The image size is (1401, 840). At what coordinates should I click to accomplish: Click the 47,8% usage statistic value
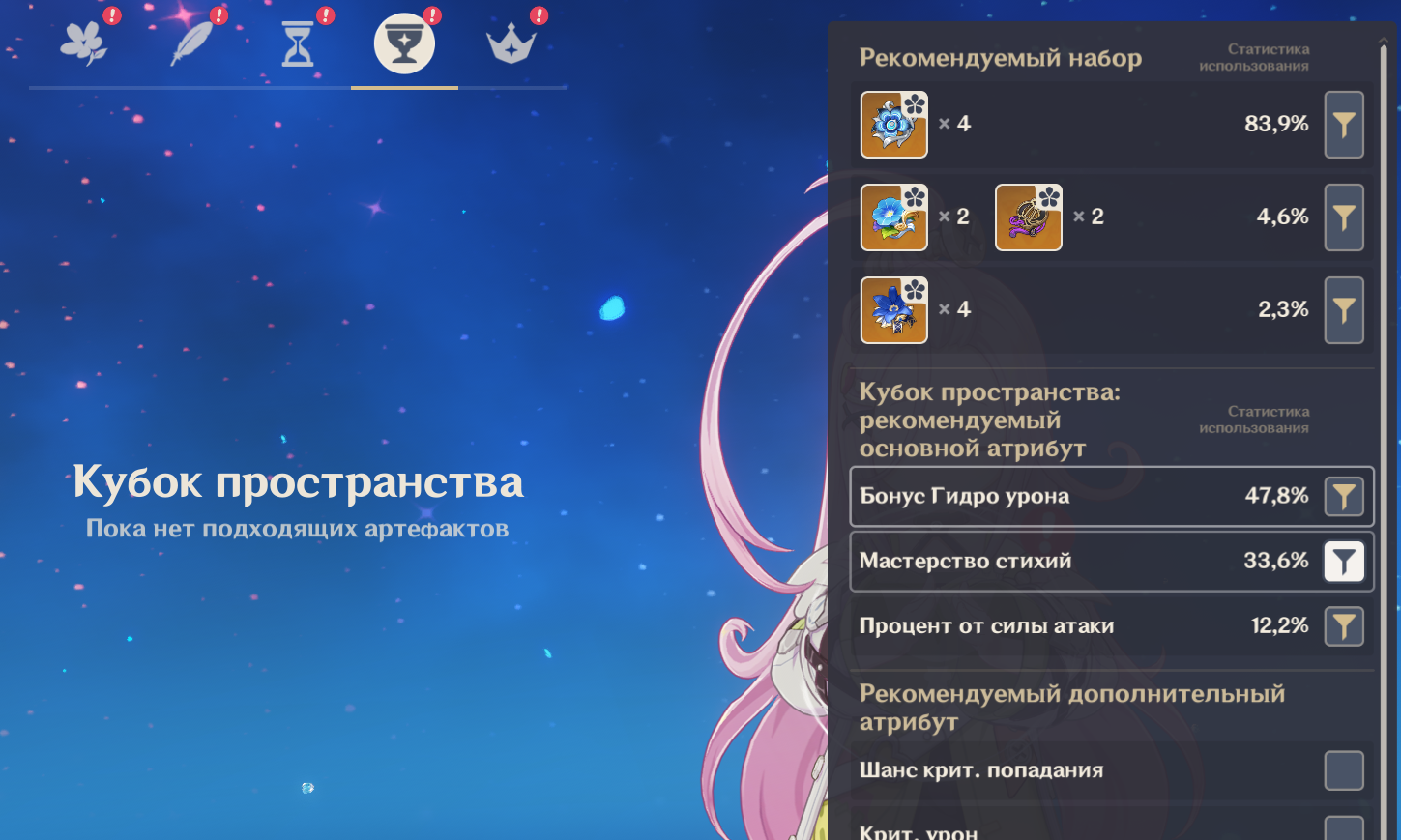coord(1276,496)
